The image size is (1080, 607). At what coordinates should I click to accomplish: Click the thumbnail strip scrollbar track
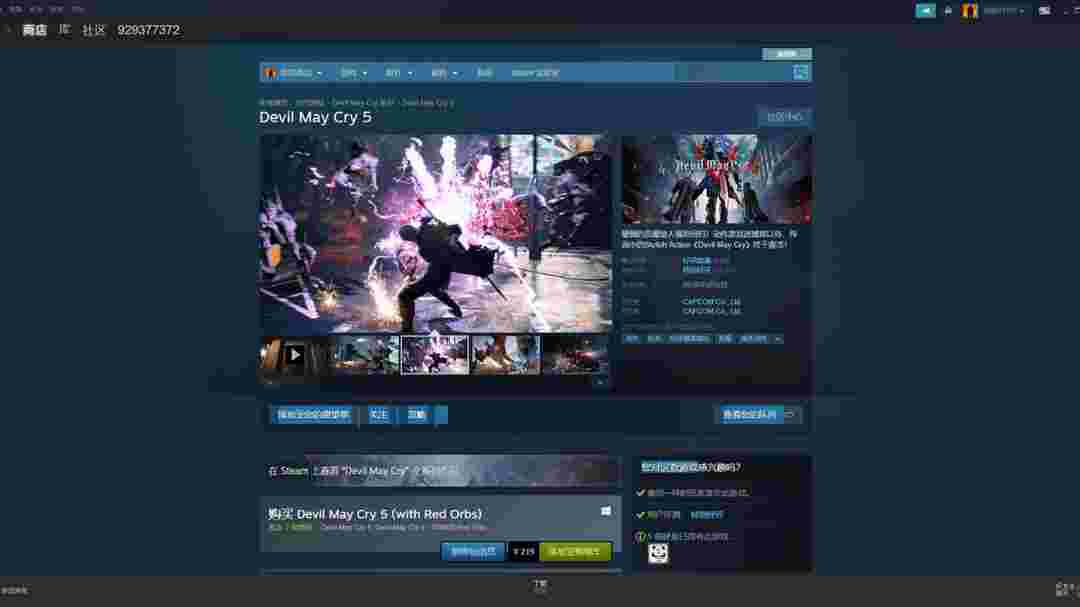coord(435,382)
